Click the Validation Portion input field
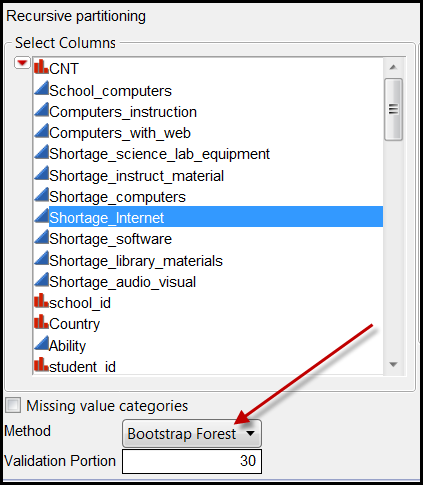Viewport: 423px width, 485px height. (192, 461)
